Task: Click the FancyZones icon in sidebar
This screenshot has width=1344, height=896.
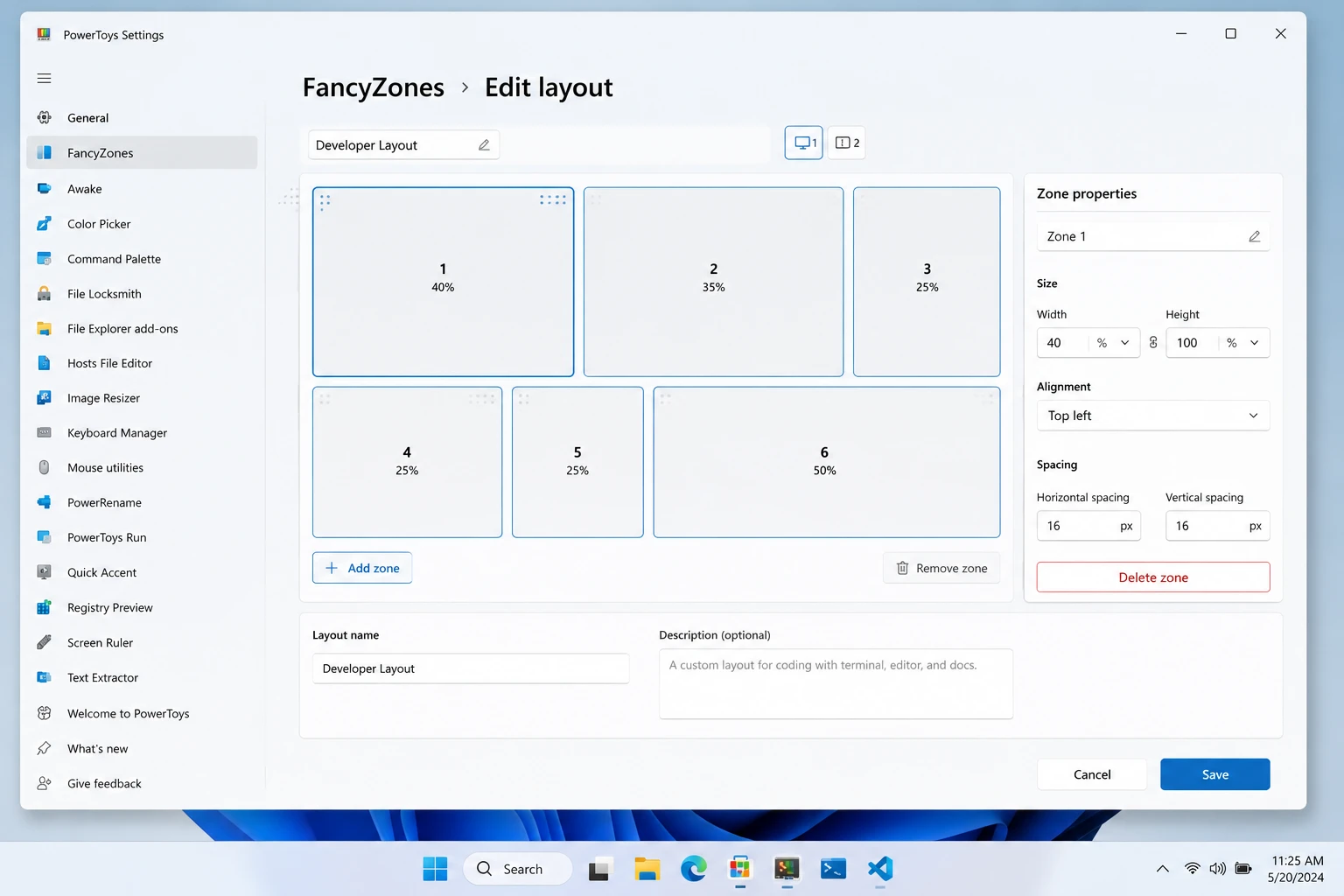Action: (44, 152)
